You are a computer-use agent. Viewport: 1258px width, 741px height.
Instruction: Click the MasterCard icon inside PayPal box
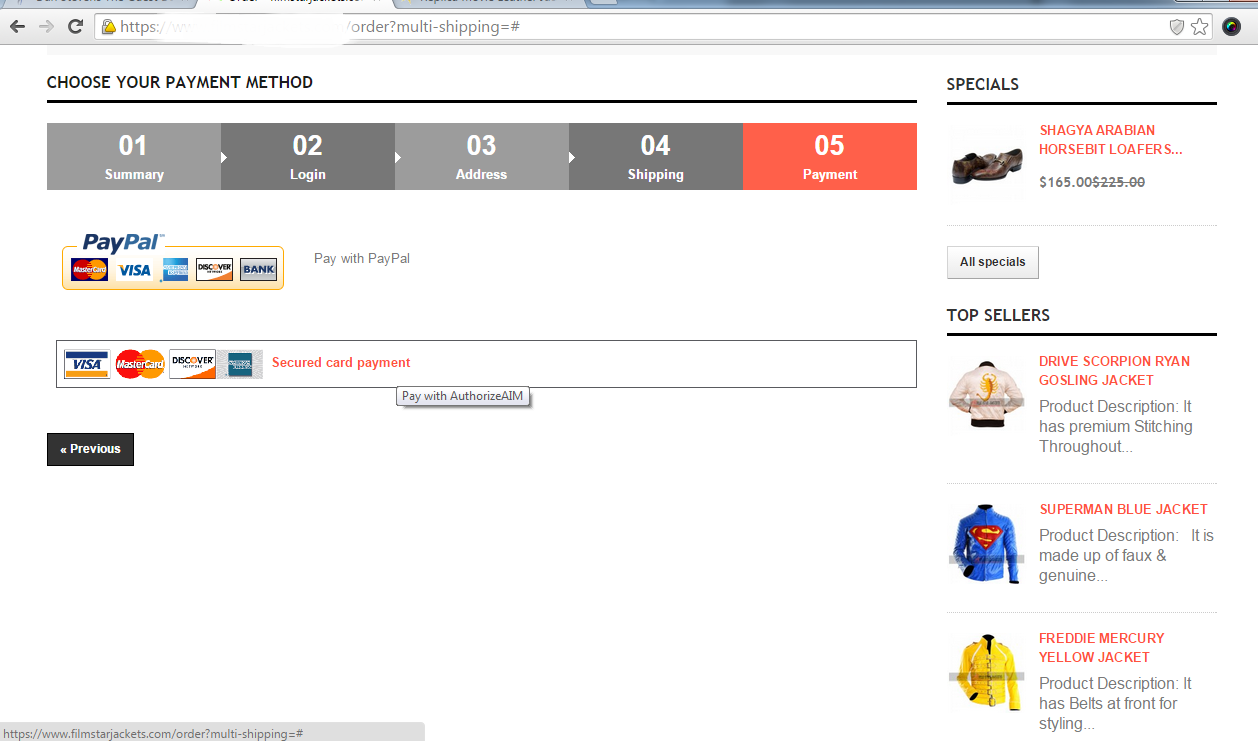[x=89, y=270]
